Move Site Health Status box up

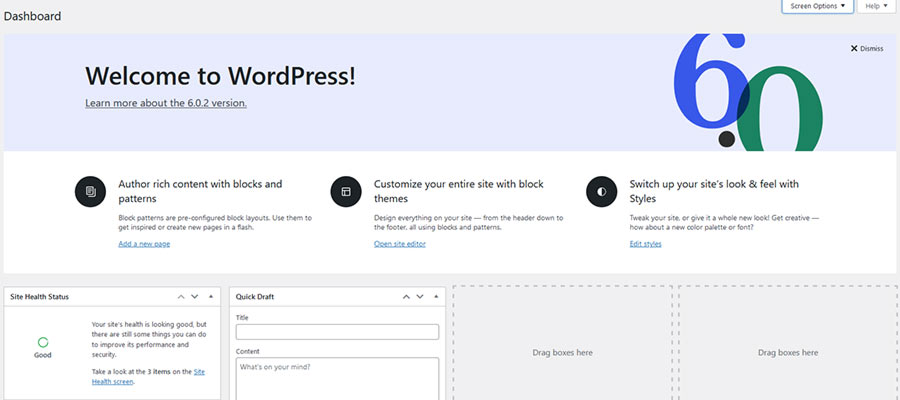[181, 297]
